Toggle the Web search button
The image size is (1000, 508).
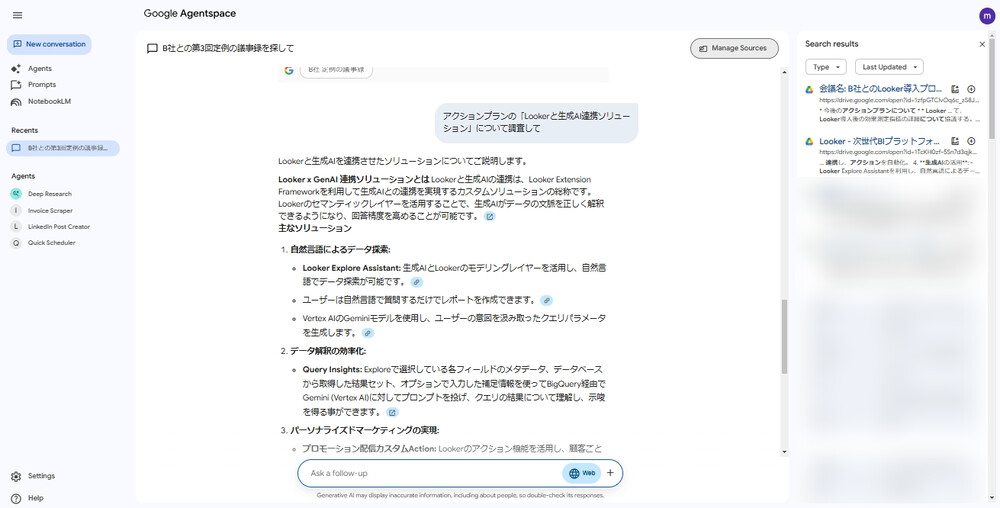[581, 474]
